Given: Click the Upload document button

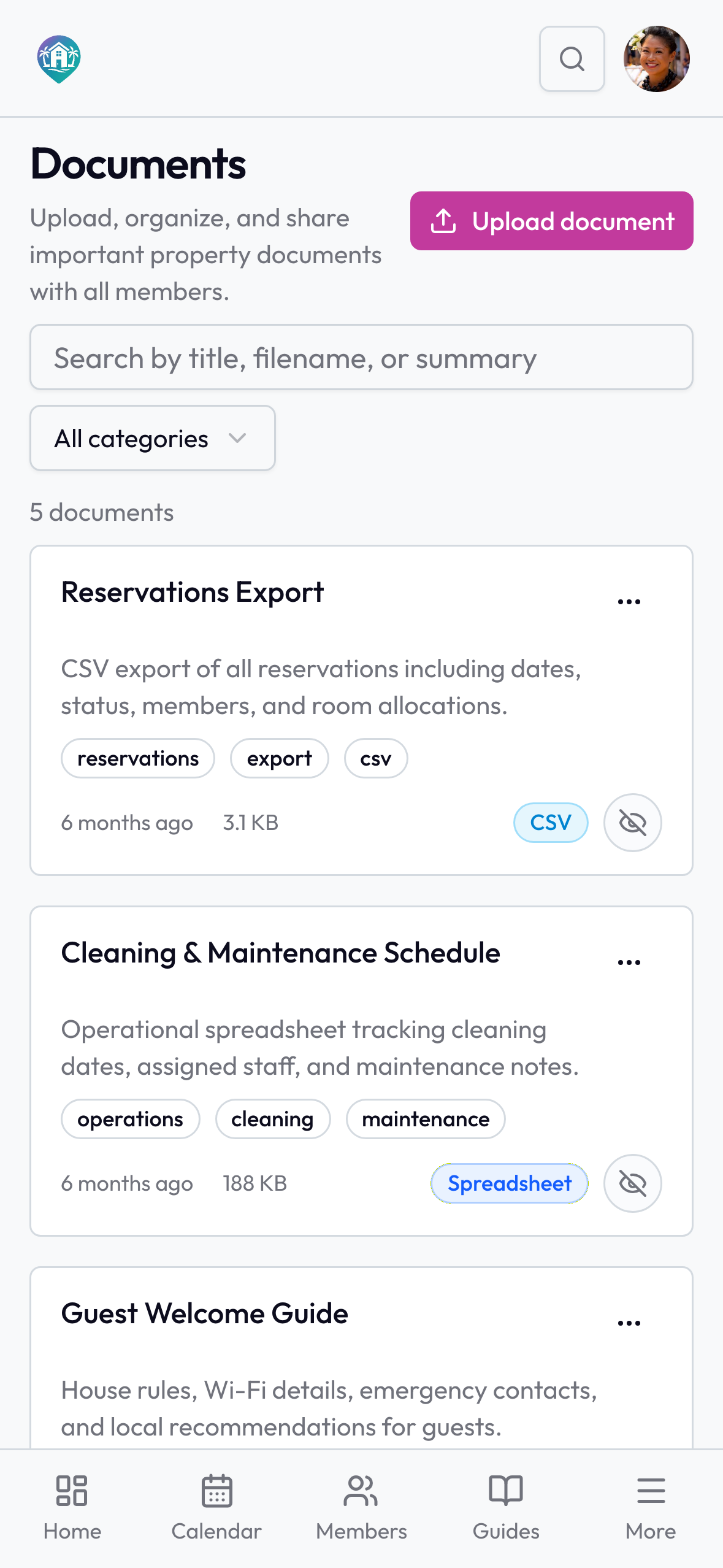Looking at the screenshot, I should pyautogui.click(x=551, y=221).
